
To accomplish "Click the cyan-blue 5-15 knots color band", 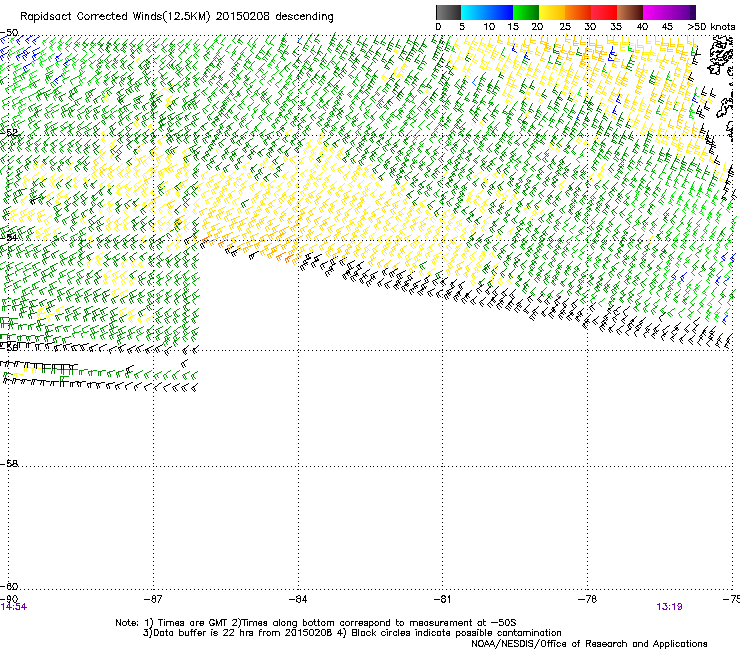I will [486, 12].
